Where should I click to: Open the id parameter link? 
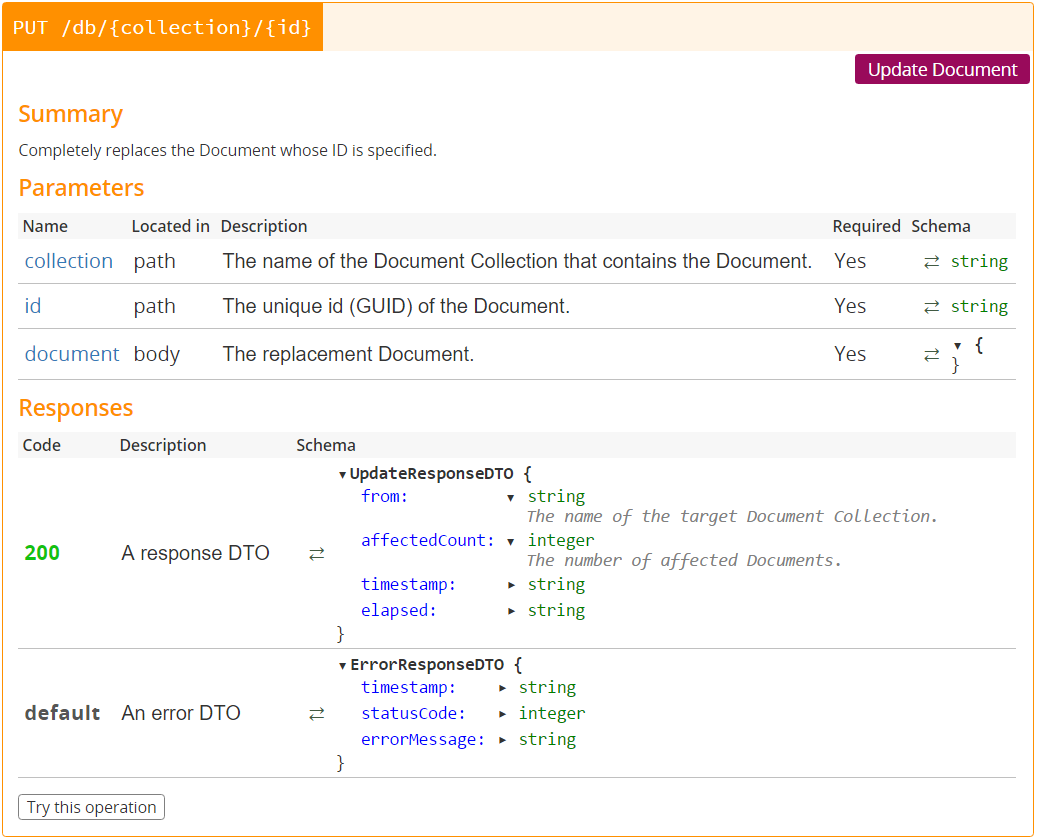point(33,306)
